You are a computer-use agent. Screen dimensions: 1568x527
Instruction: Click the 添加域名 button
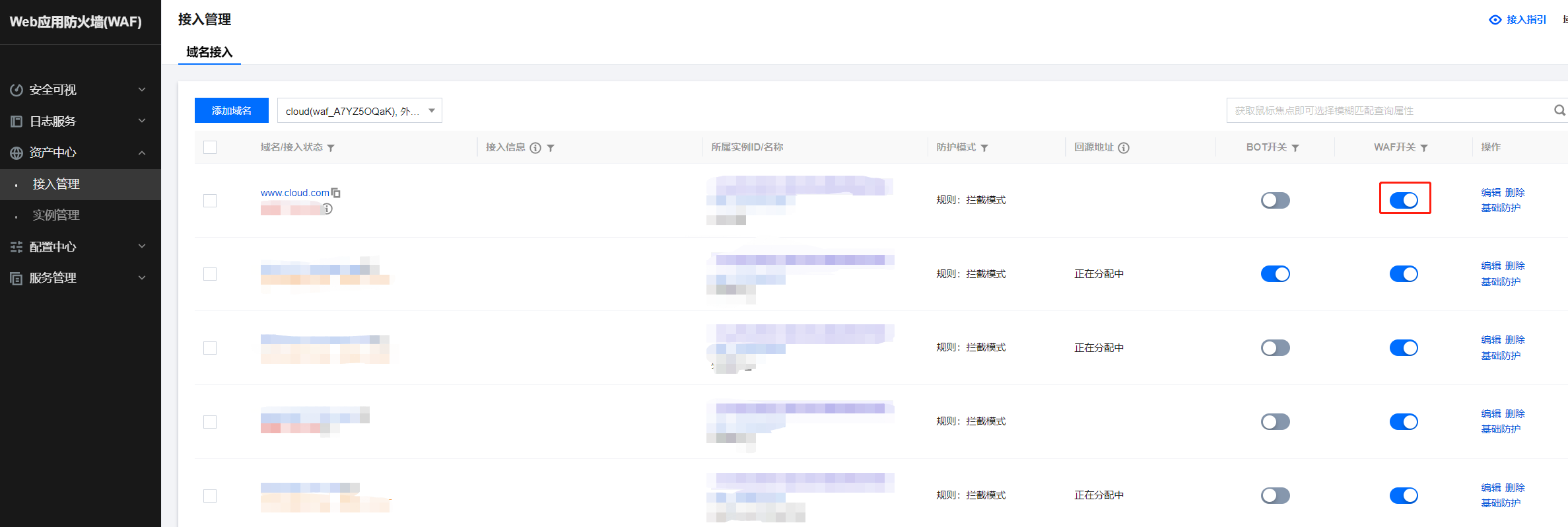[x=231, y=111]
